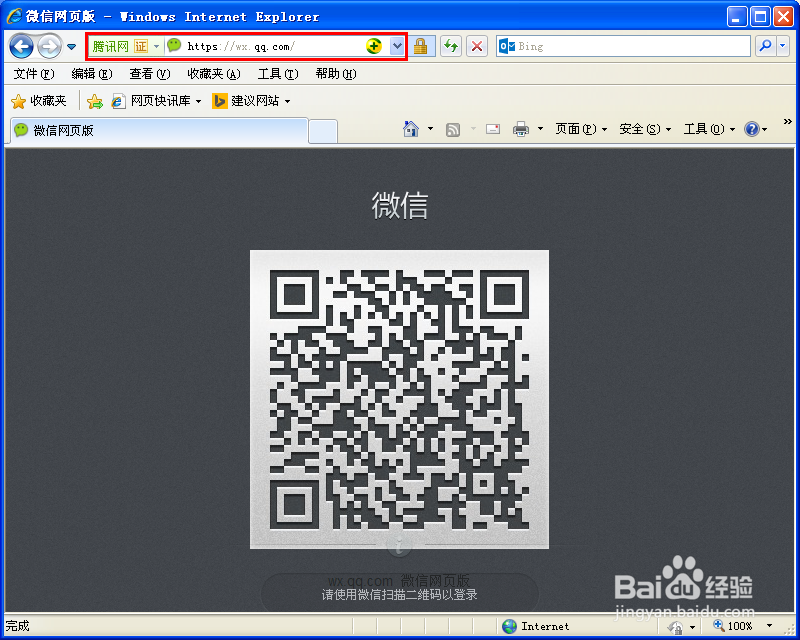The height and width of the screenshot is (640, 800).
Task: Refresh the page with green arrows icon
Action: (x=451, y=46)
